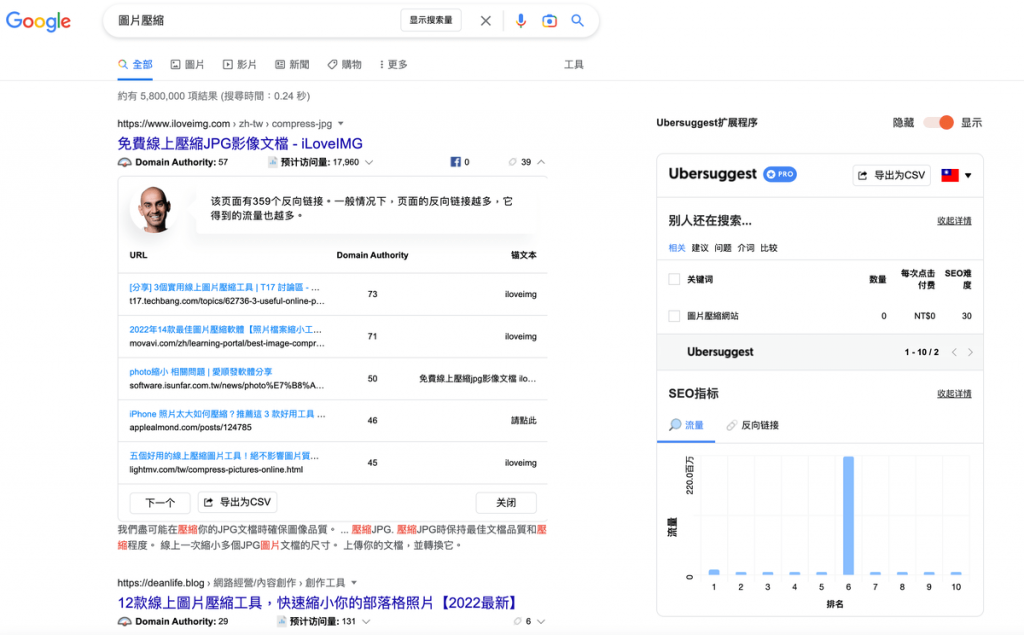Image resolution: width=1024 pixels, height=635 pixels.
Task: Click estimated visits 17,960 chart icon
Action: pyautogui.click(x=273, y=162)
